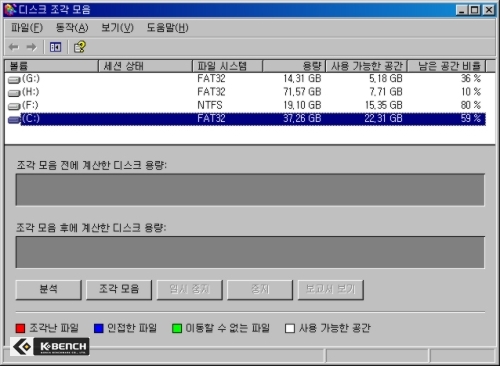Sort by 볼륨 column header
Image resolution: width=500 pixels, height=366 pixels.
(52, 66)
